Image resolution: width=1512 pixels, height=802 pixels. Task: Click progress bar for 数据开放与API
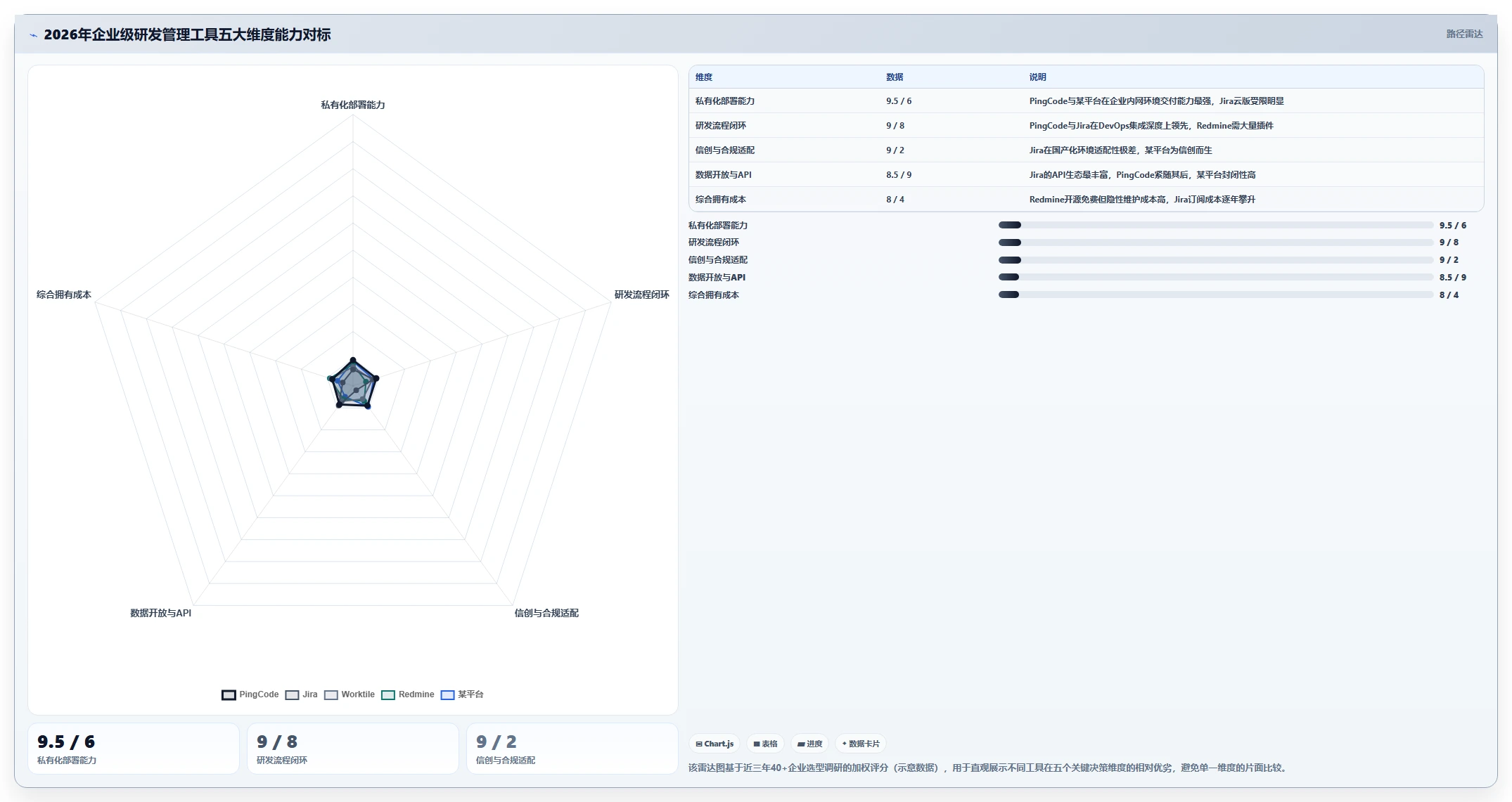[1216, 278]
